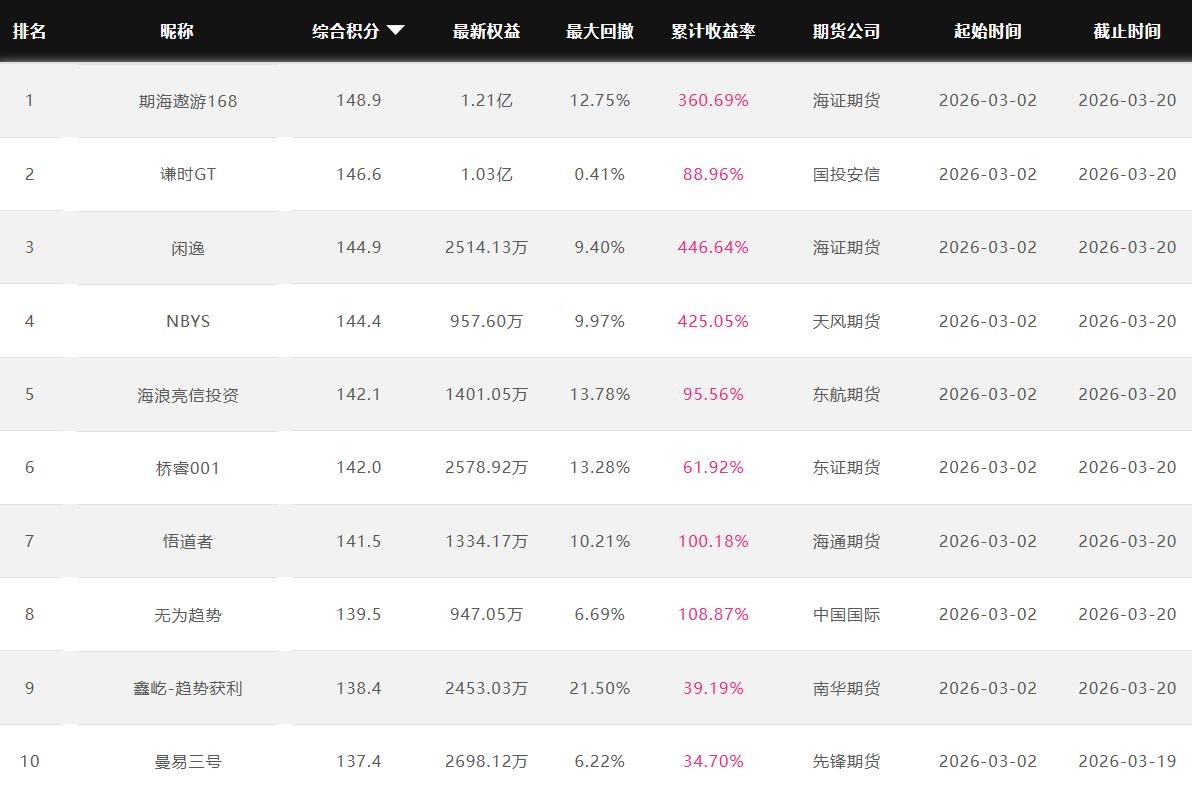The width and height of the screenshot is (1192, 795).
Task: Click the 起始时间 column header
Action: [x=987, y=31]
